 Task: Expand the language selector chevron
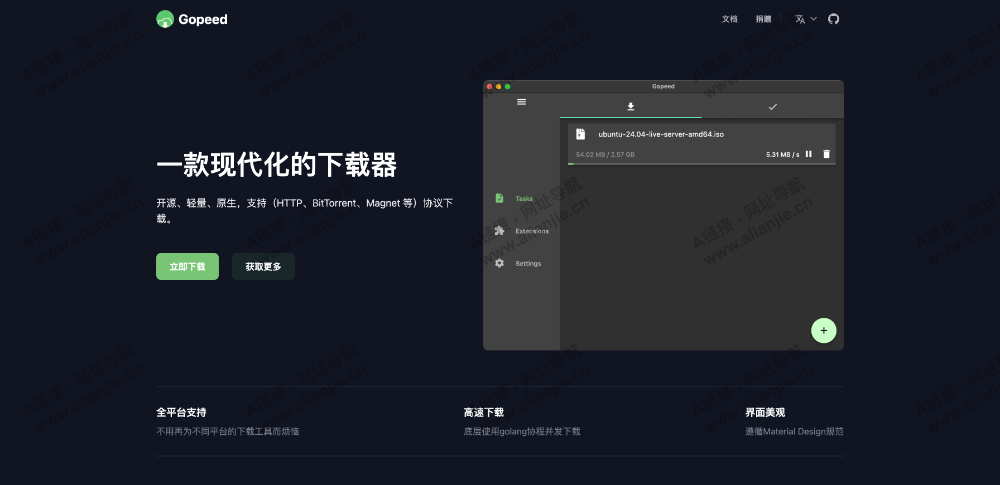coord(813,19)
